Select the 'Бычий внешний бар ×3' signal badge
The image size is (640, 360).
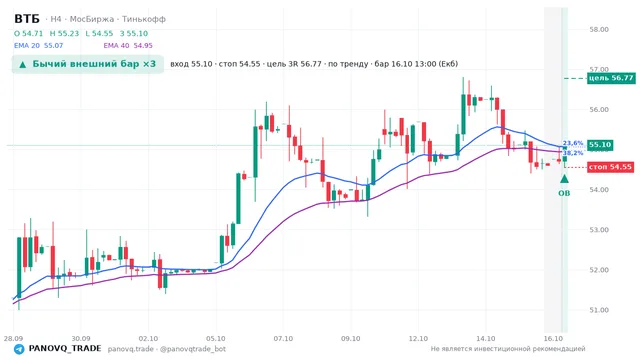88,64
